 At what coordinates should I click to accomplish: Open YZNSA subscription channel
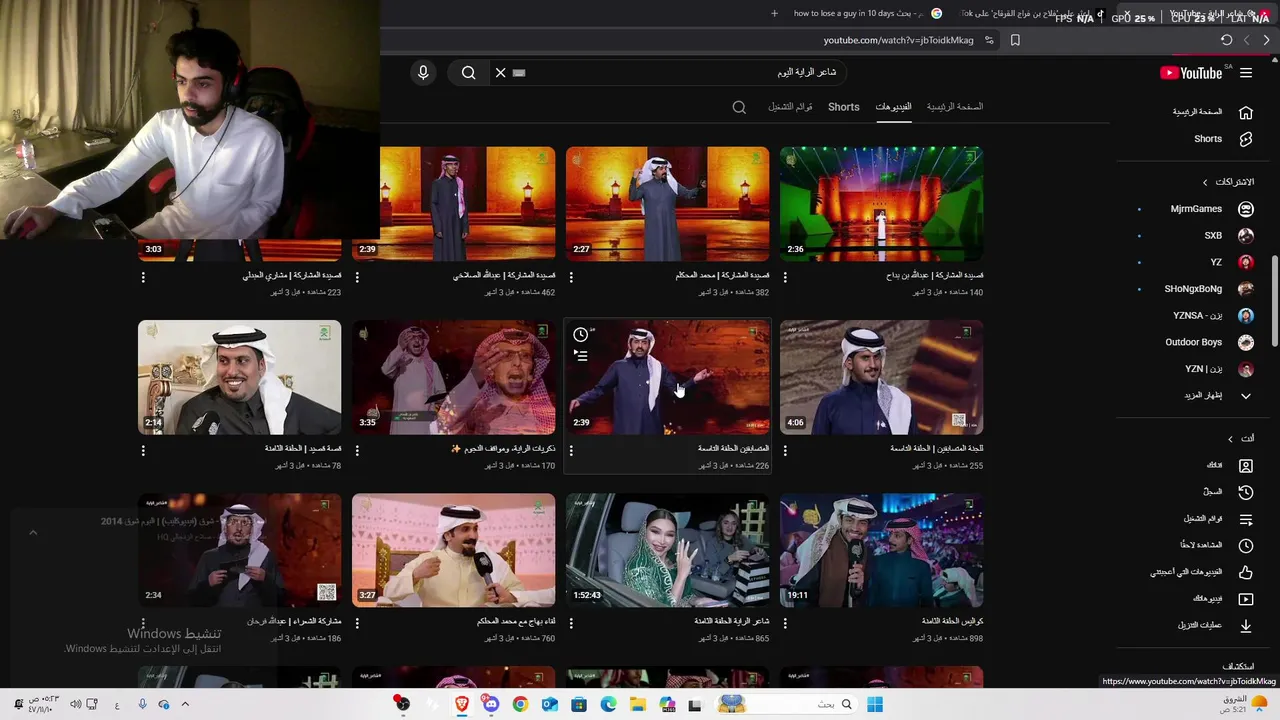pyautogui.click(x=1196, y=315)
